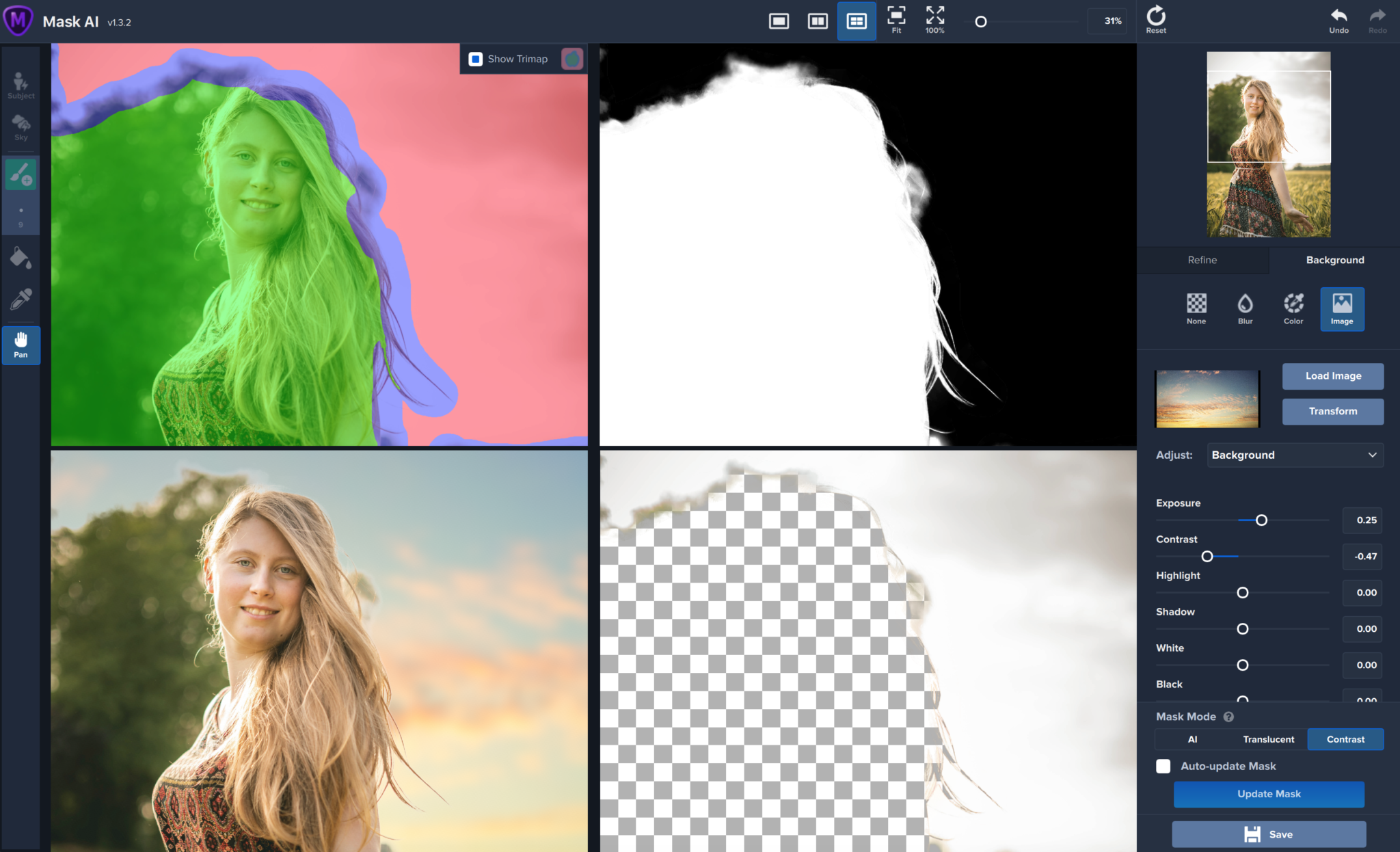The height and width of the screenshot is (852, 1400).
Task: Adjust the Contrast slider handle
Action: coord(1207,557)
